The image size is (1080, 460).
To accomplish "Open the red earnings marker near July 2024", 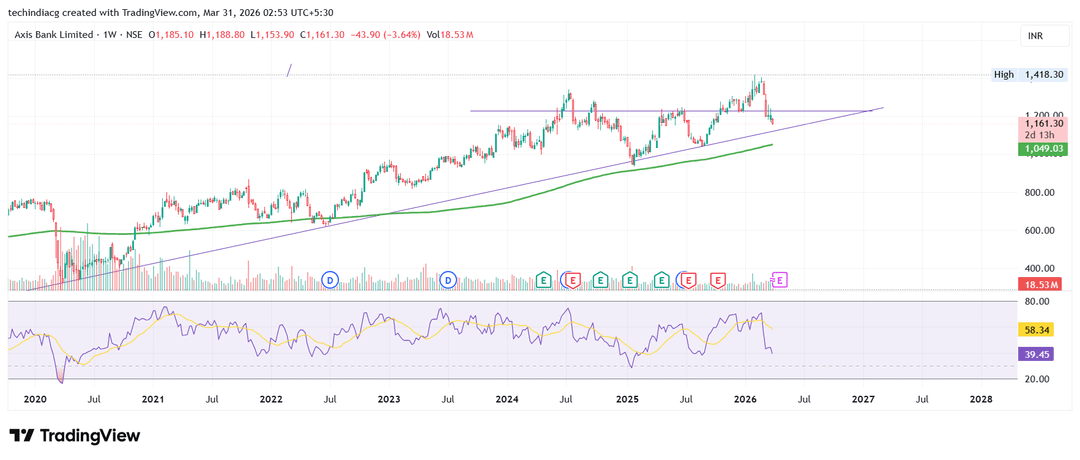I will pyautogui.click(x=572, y=280).
